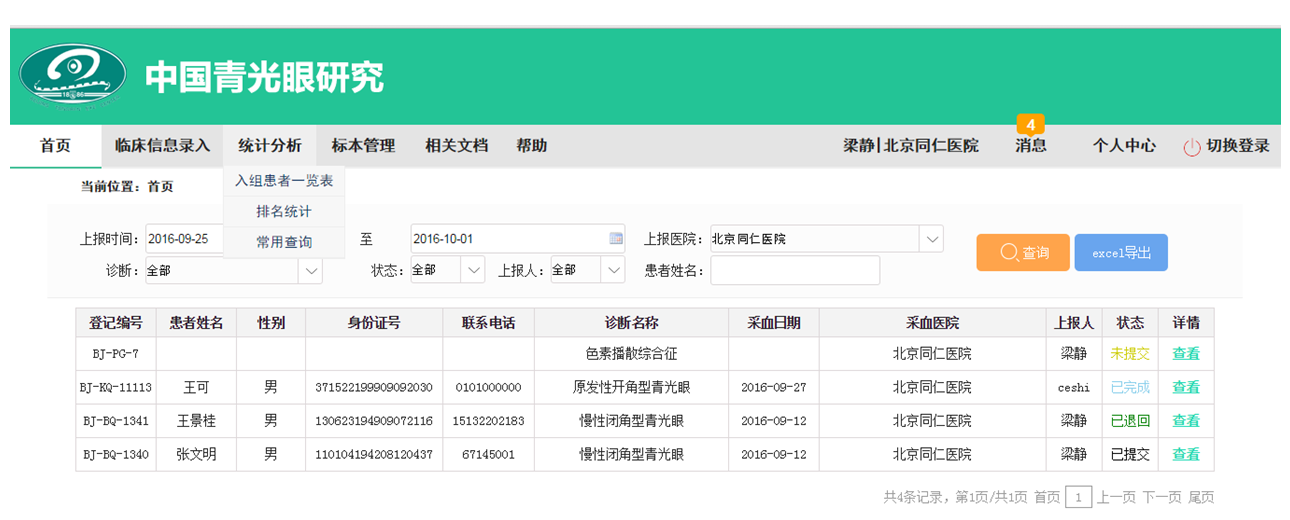Screen dimensions: 1290x520
Task: Open the 诊断 diagnosis dropdown
Action: tap(310, 270)
